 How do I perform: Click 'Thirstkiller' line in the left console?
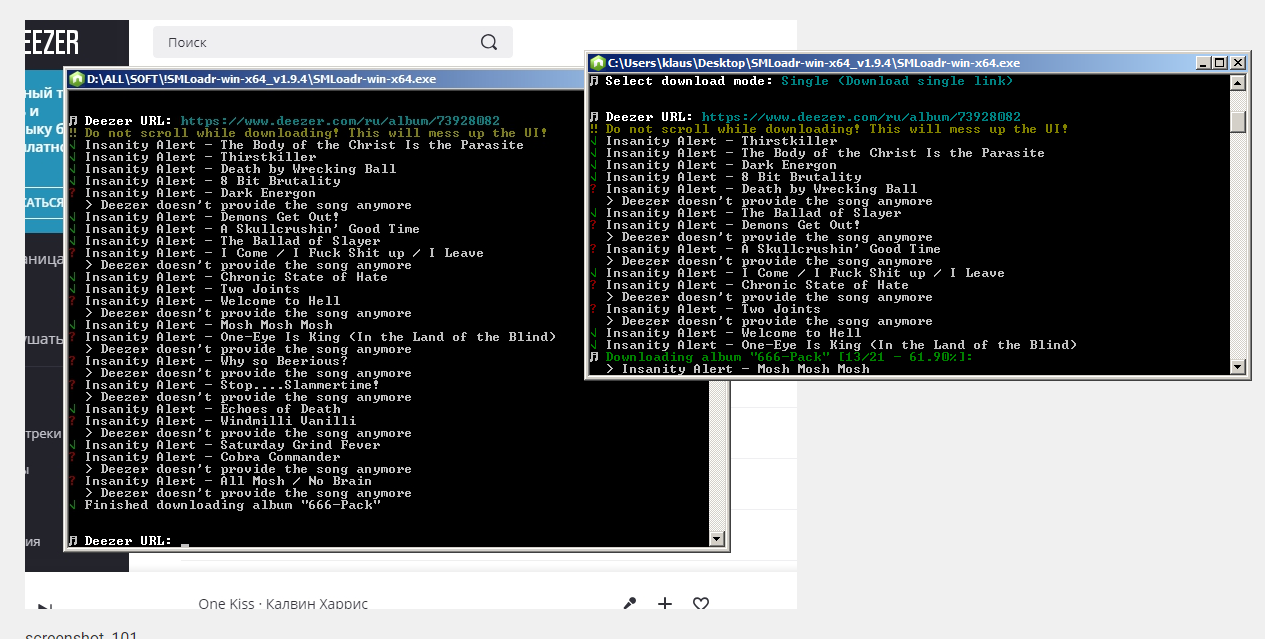tap(200, 157)
